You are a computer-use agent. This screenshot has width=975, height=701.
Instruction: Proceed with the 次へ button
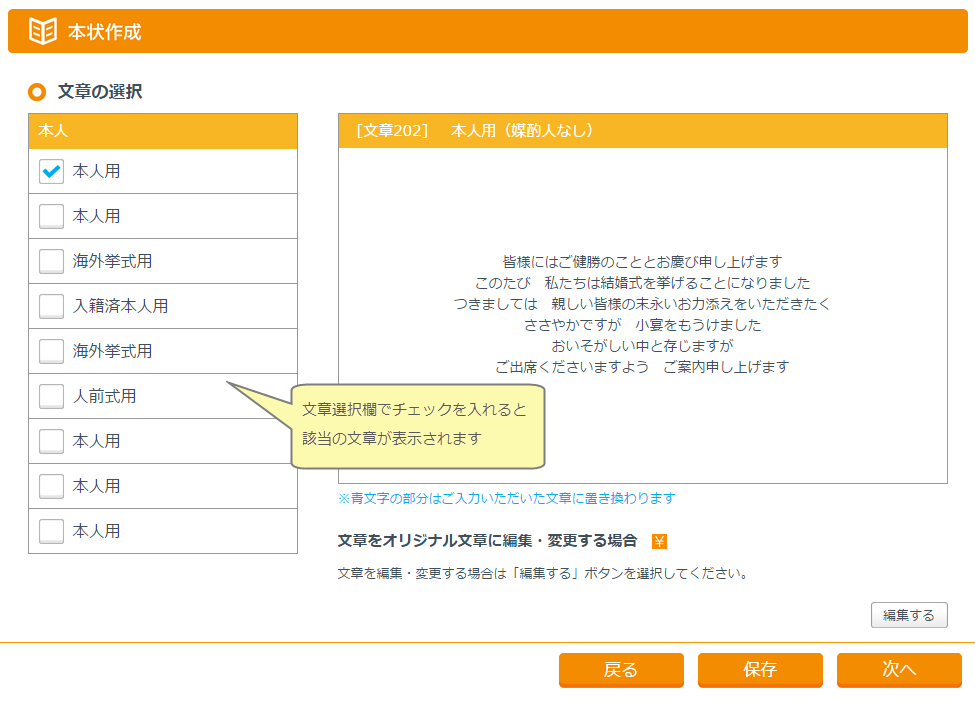(x=899, y=670)
